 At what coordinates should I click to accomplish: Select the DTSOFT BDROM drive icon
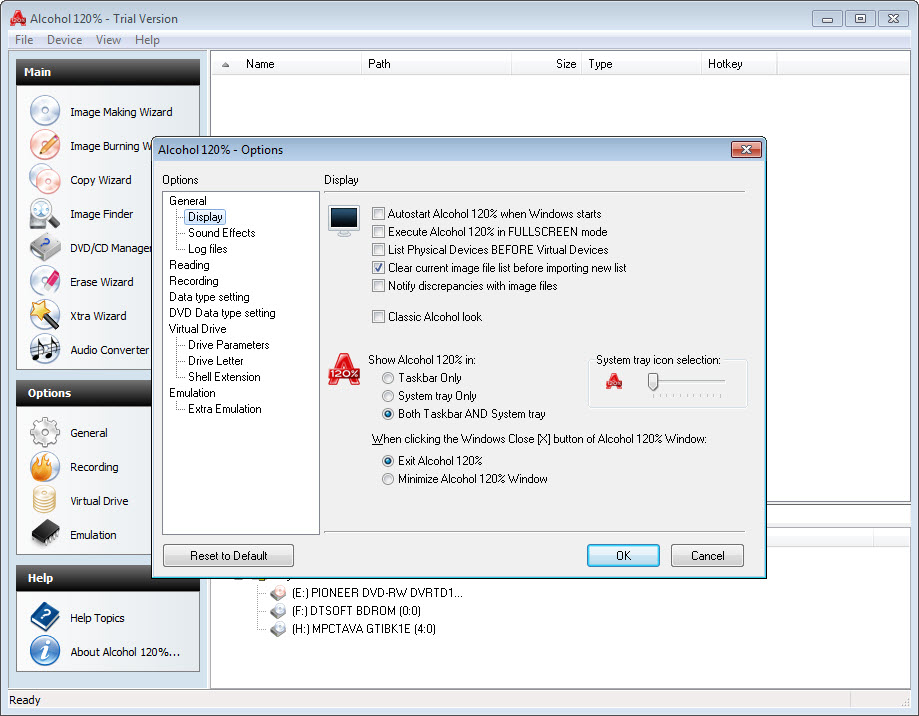pyautogui.click(x=278, y=611)
